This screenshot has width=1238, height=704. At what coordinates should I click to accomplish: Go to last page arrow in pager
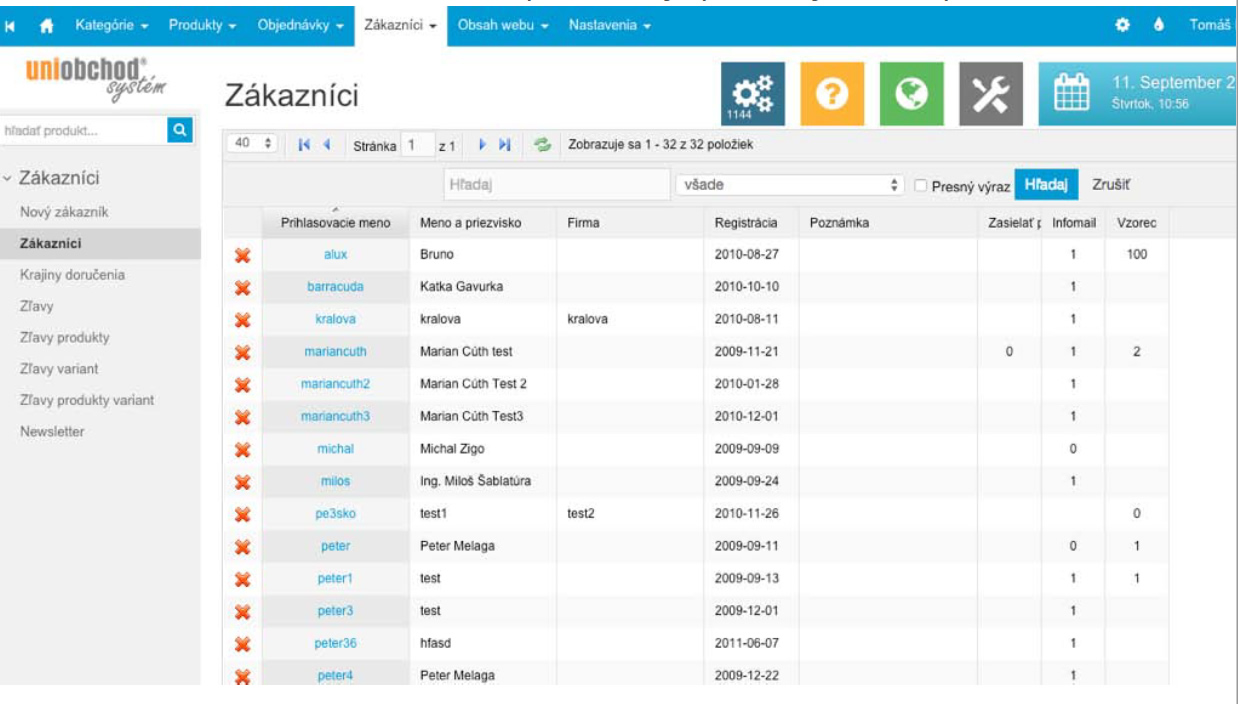click(505, 145)
